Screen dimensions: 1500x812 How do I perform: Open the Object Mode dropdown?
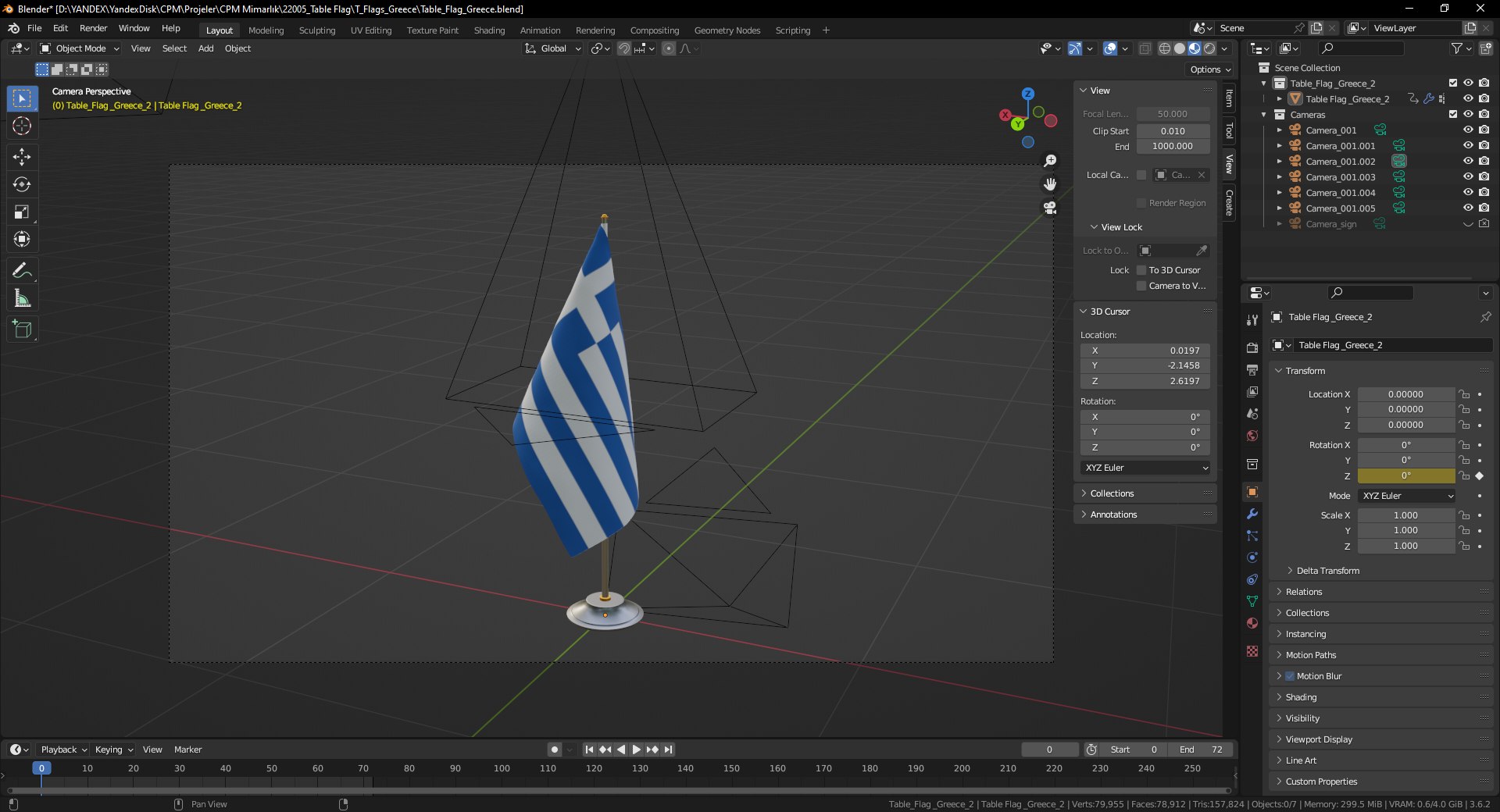click(x=80, y=48)
